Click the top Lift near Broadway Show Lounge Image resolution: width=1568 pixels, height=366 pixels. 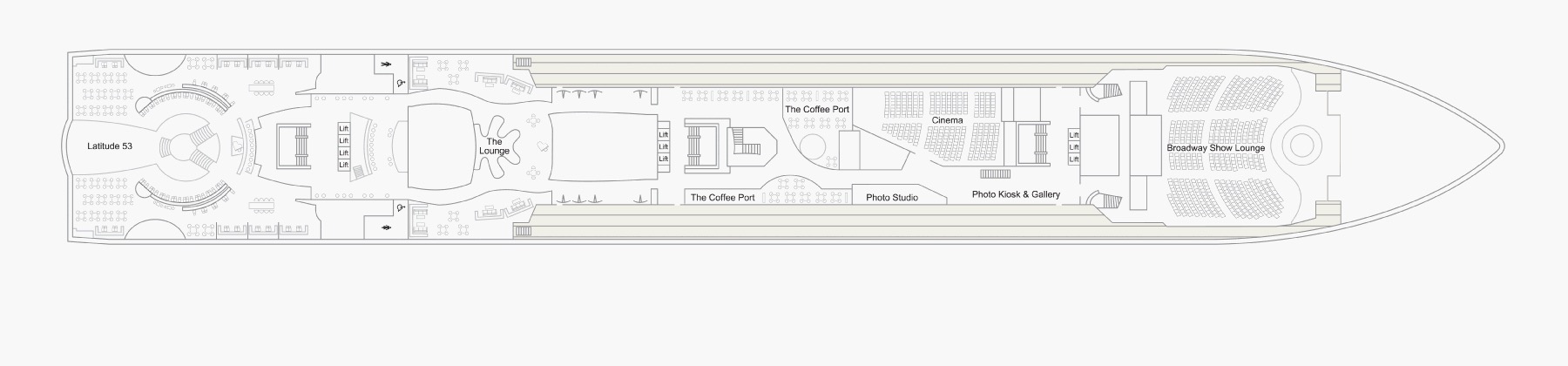coord(1074,135)
